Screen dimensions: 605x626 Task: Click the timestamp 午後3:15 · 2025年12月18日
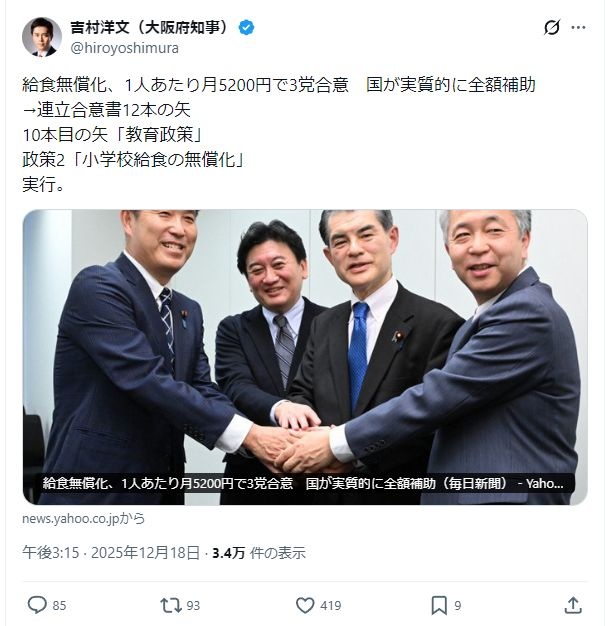pyautogui.click(x=111, y=553)
